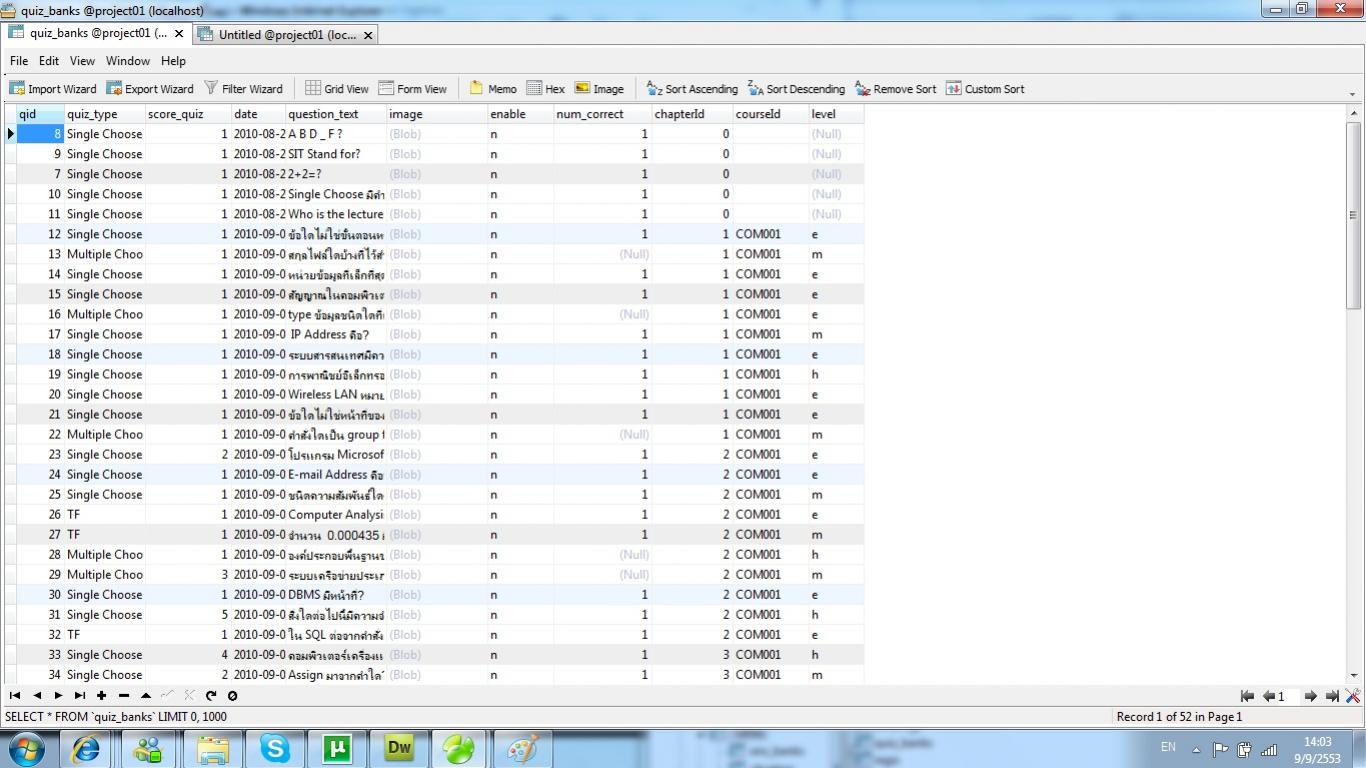This screenshot has width=1366, height=768.
Task: Click the vertical scrollbar thumb
Action: (x=1353, y=214)
